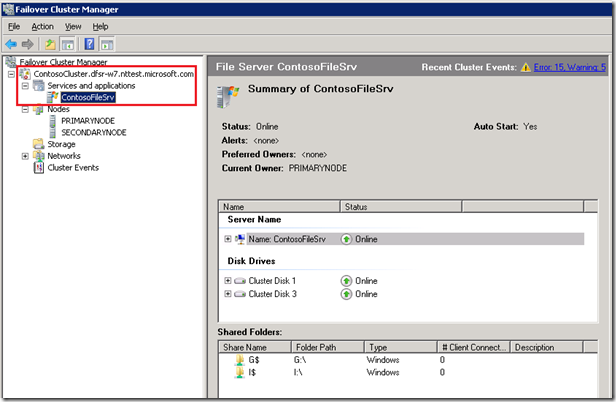
Task: Select Networks in the console tree
Action: tap(64, 156)
